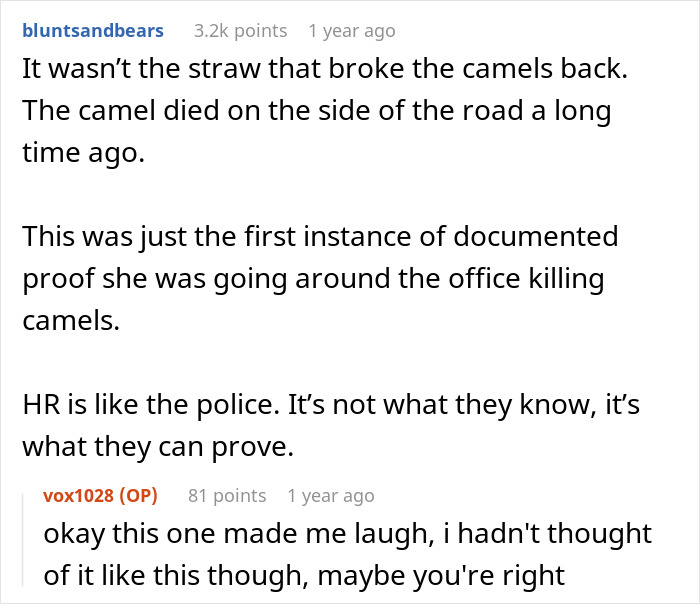Viewport: 700px width, 604px height.
Task: Click the line 'what they can prove.'
Action: (157, 446)
